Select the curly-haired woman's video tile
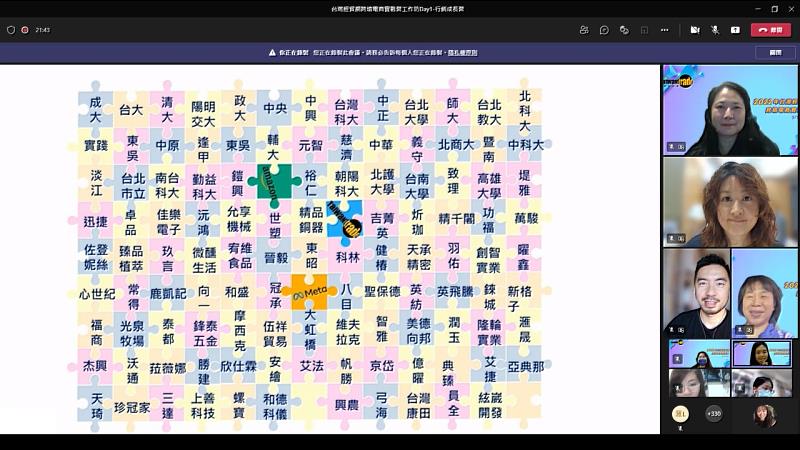Screen dimensions: 800x450 point(730,202)
